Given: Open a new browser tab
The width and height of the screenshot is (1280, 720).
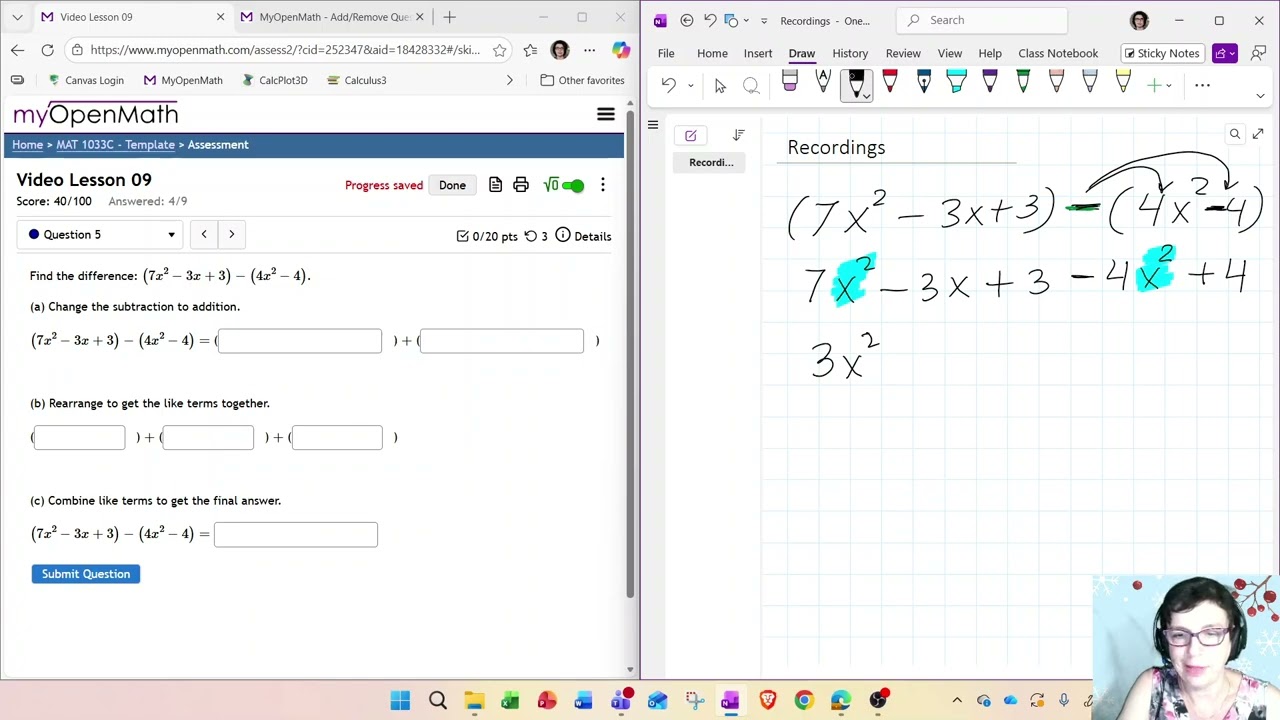Looking at the screenshot, I should point(449,17).
